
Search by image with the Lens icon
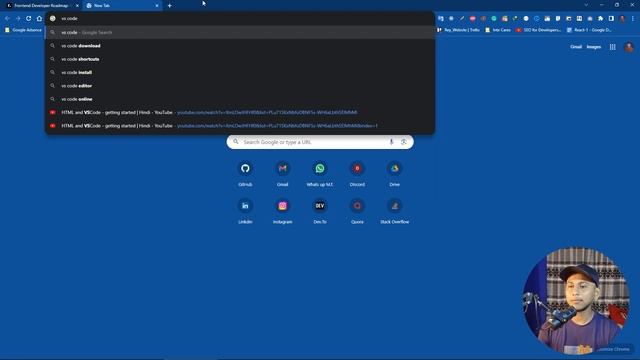pos(404,142)
